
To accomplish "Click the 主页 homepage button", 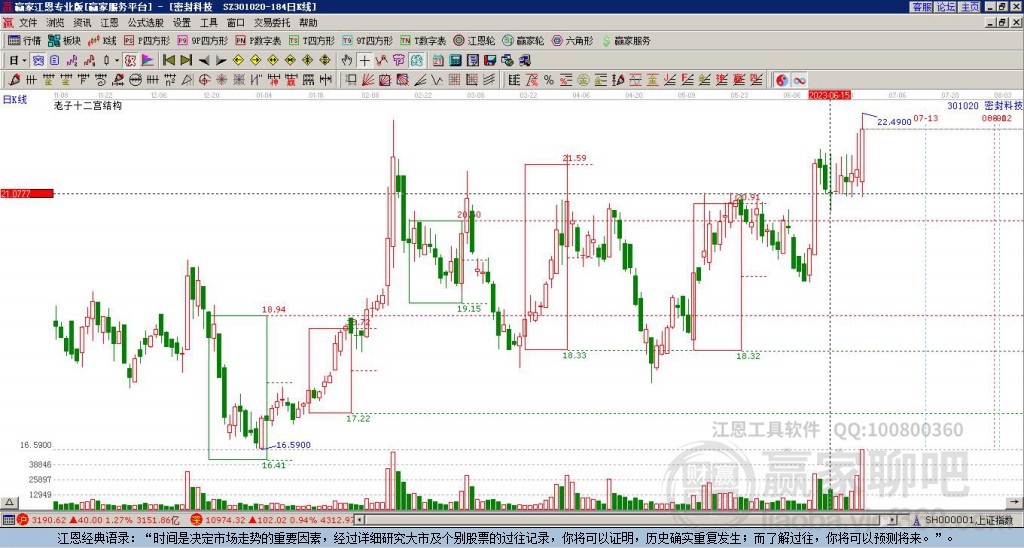I will pos(970,7).
